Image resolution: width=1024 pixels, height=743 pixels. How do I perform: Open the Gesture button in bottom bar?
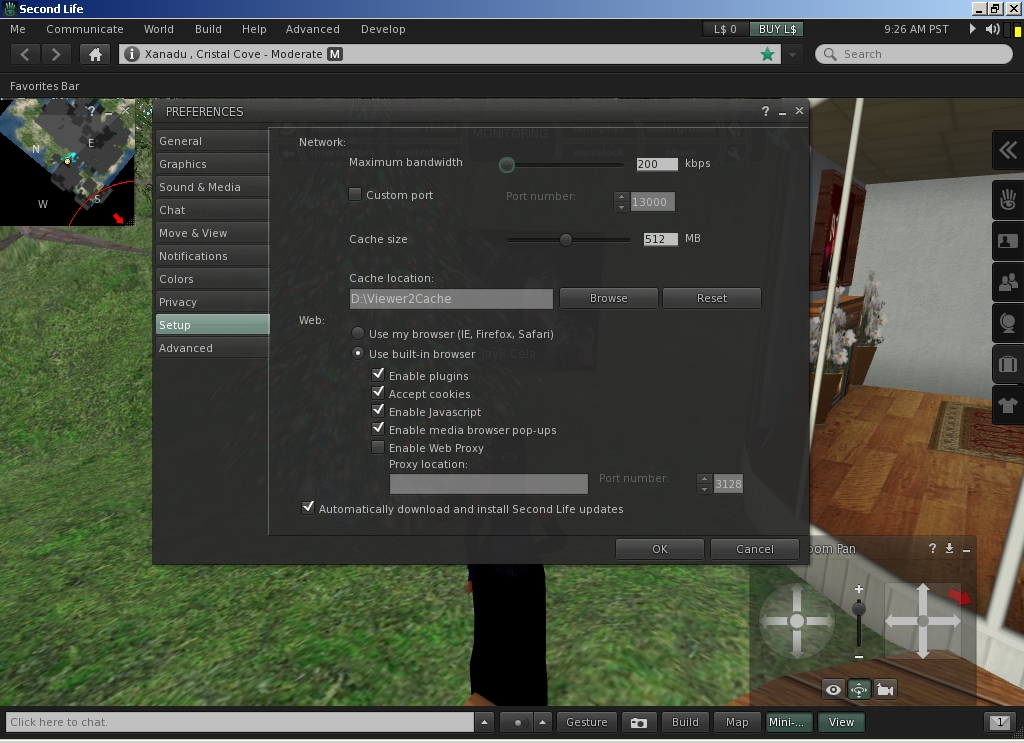[x=586, y=722]
